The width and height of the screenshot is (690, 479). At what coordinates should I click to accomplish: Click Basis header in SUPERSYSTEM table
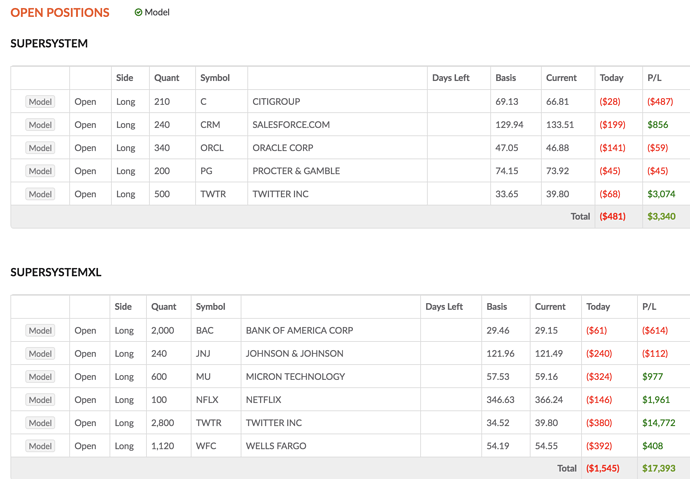pos(506,78)
